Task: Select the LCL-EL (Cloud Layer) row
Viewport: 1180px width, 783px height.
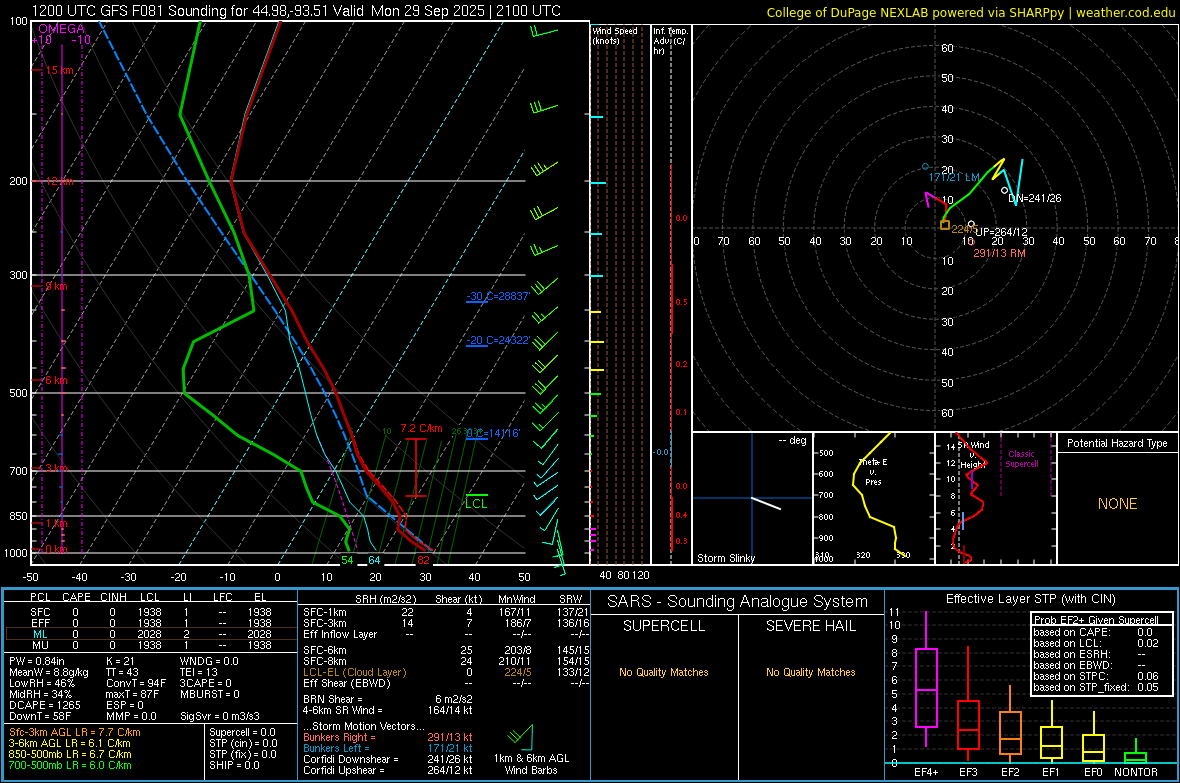Action: (446, 672)
